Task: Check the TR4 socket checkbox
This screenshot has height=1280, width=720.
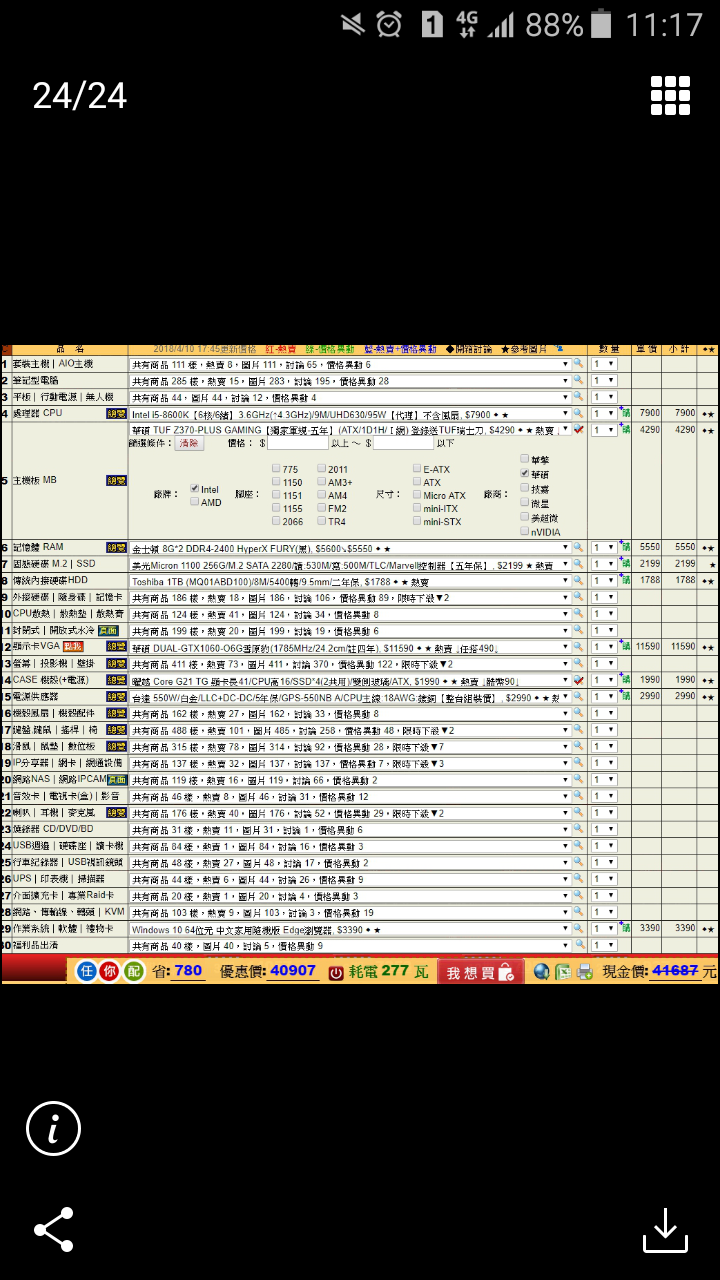Action: click(322, 521)
